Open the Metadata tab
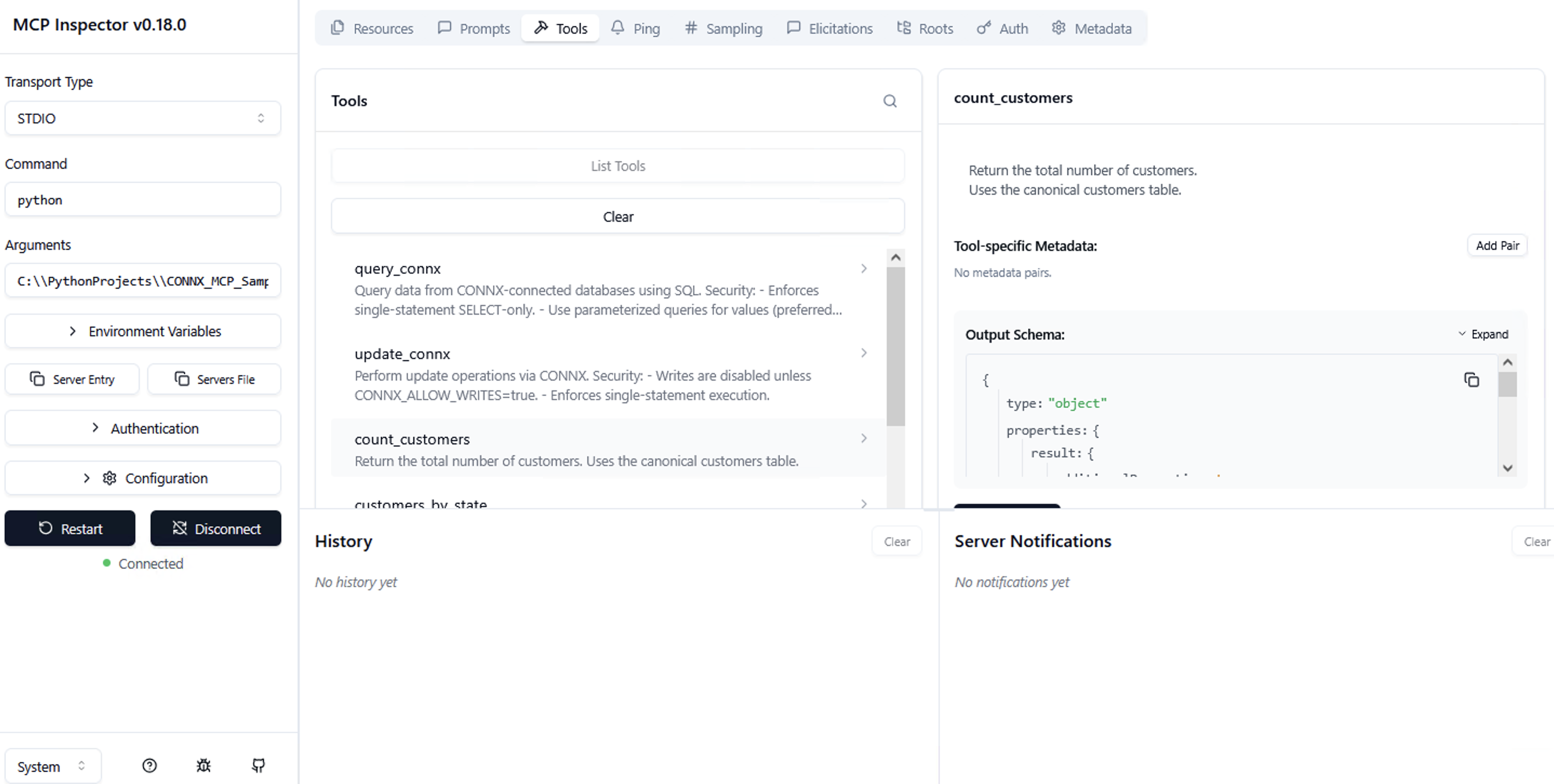Viewport: 1554px width, 784px height. [1091, 28]
